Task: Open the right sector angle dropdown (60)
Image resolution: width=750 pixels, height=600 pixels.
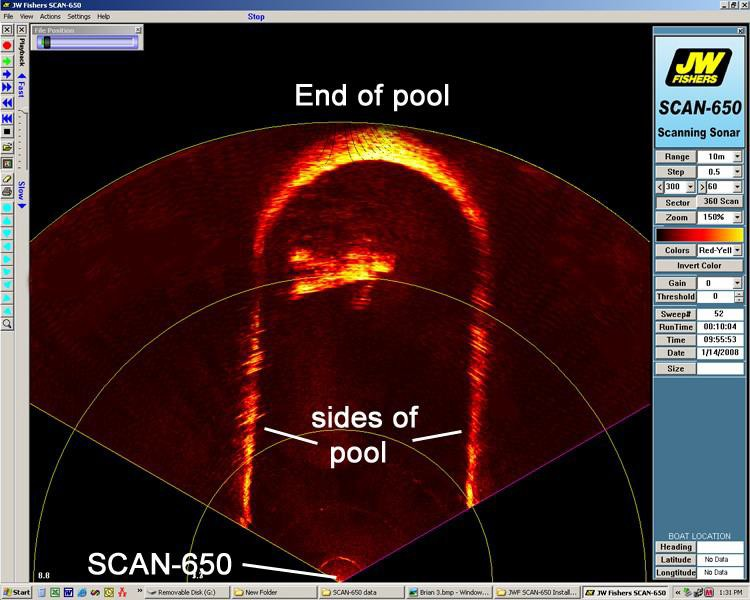Action: pos(737,187)
